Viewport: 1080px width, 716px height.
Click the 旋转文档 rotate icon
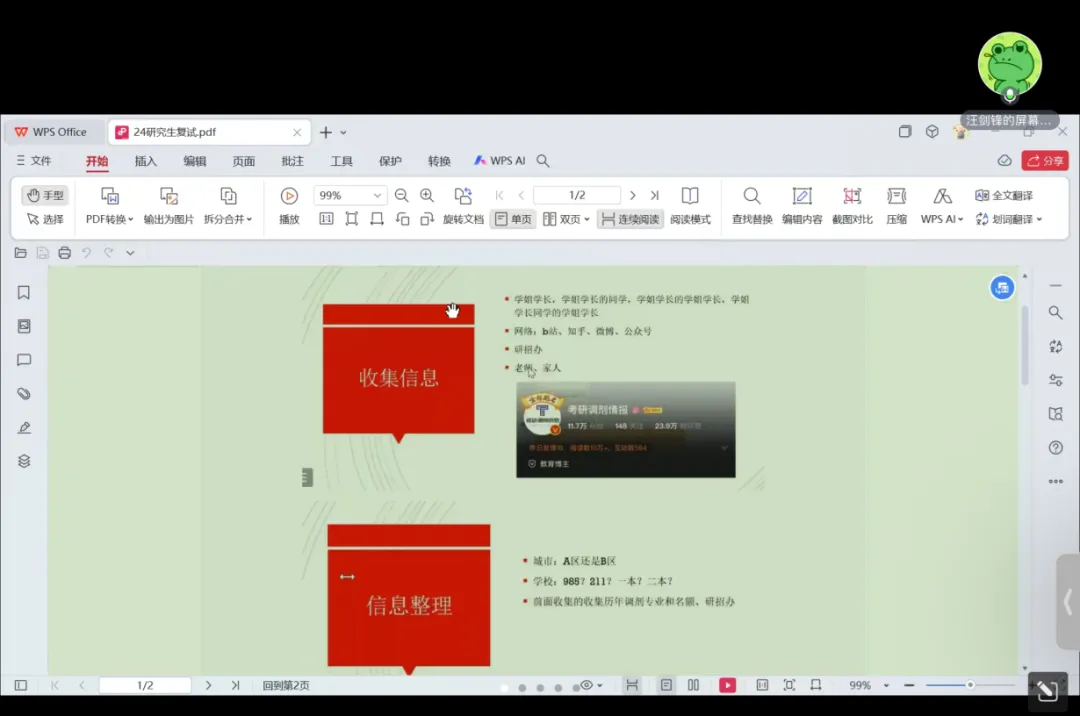pos(463,197)
